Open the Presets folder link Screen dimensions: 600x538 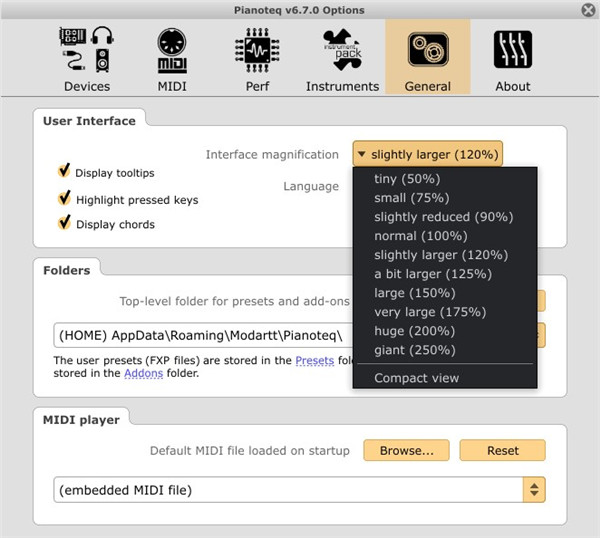[x=314, y=361]
